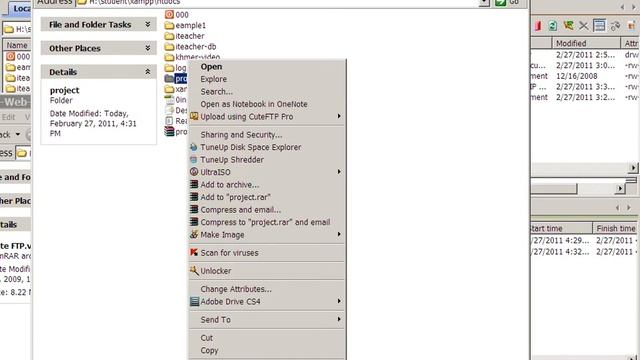The image size is (640, 360).
Task: Select the eam folder in CuteFTP local pane
Action: [x=18, y=67]
